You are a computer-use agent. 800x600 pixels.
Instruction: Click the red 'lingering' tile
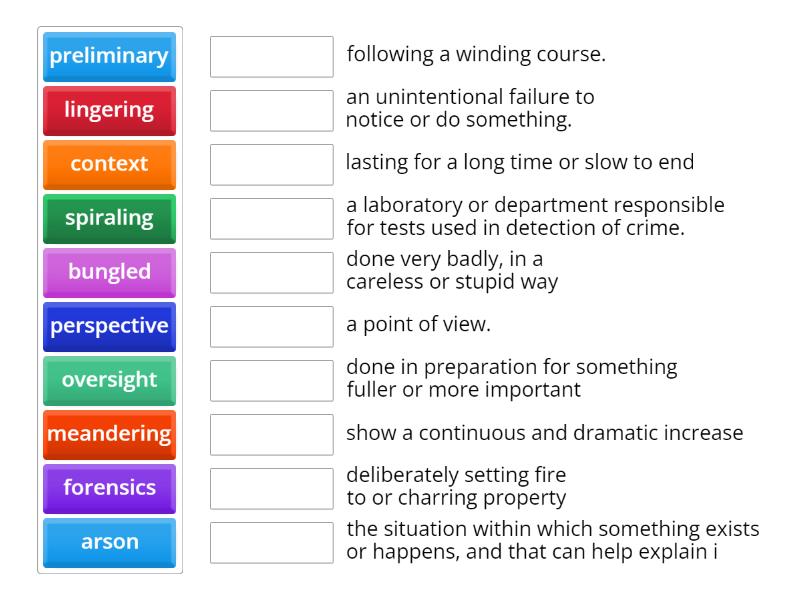coord(109,110)
